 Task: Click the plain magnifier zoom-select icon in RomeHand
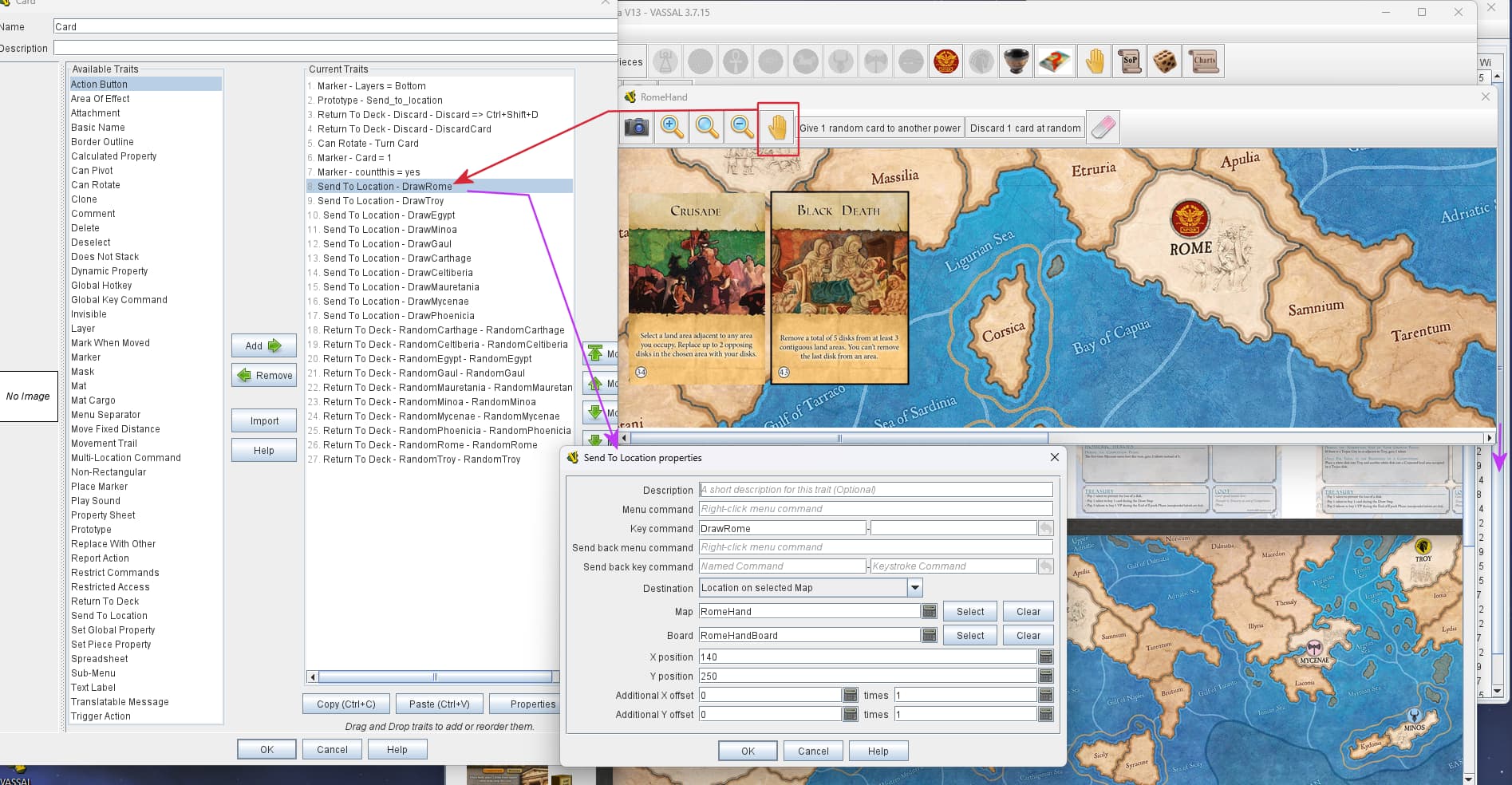(707, 128)
